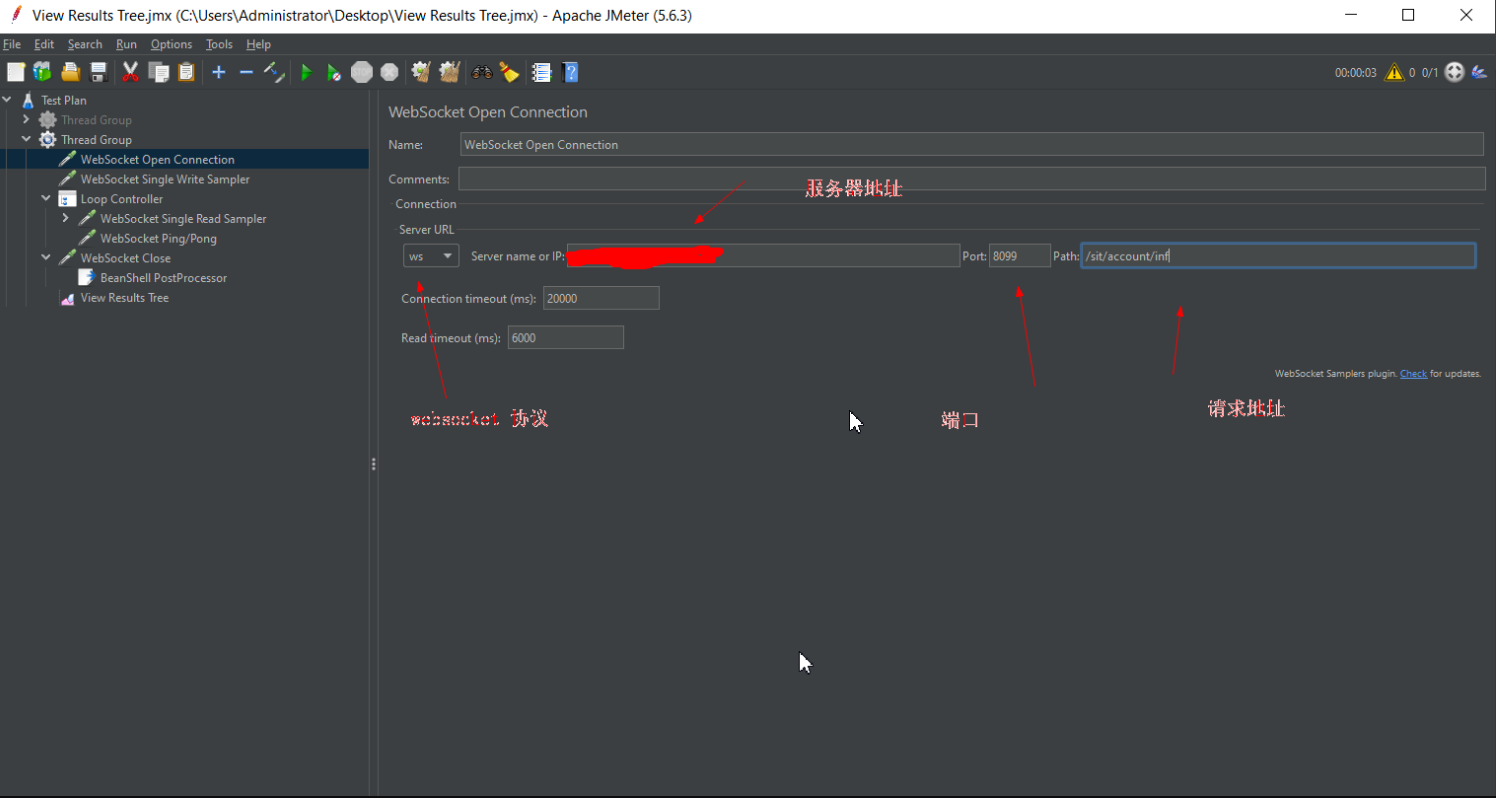Open the Options menu

(171, 44)
